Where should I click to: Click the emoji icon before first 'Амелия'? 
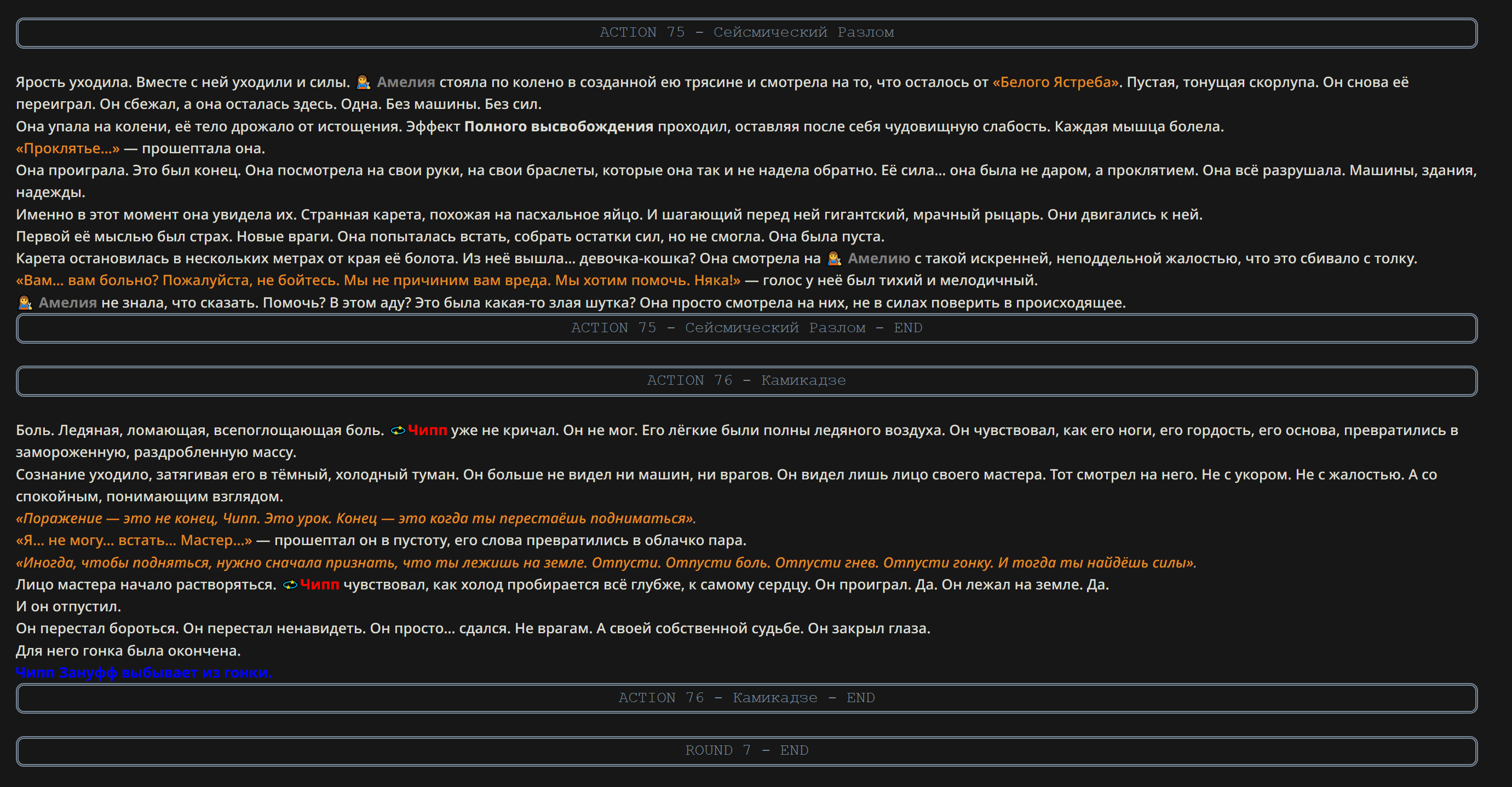(x=363, y=83)
